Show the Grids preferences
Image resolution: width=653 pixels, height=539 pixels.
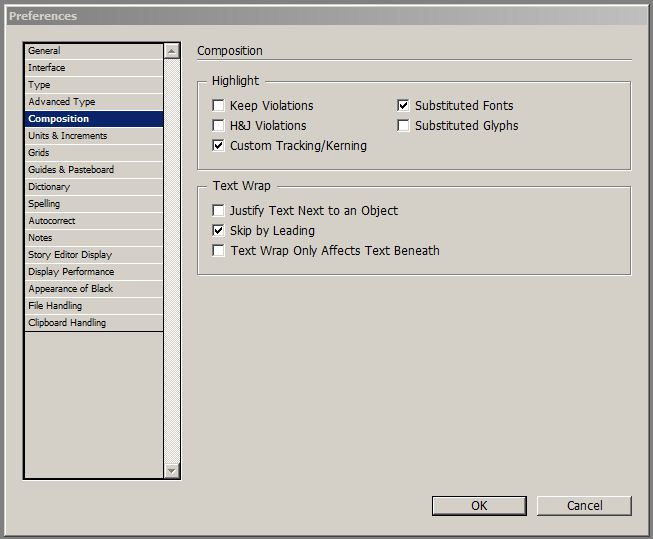94,153
